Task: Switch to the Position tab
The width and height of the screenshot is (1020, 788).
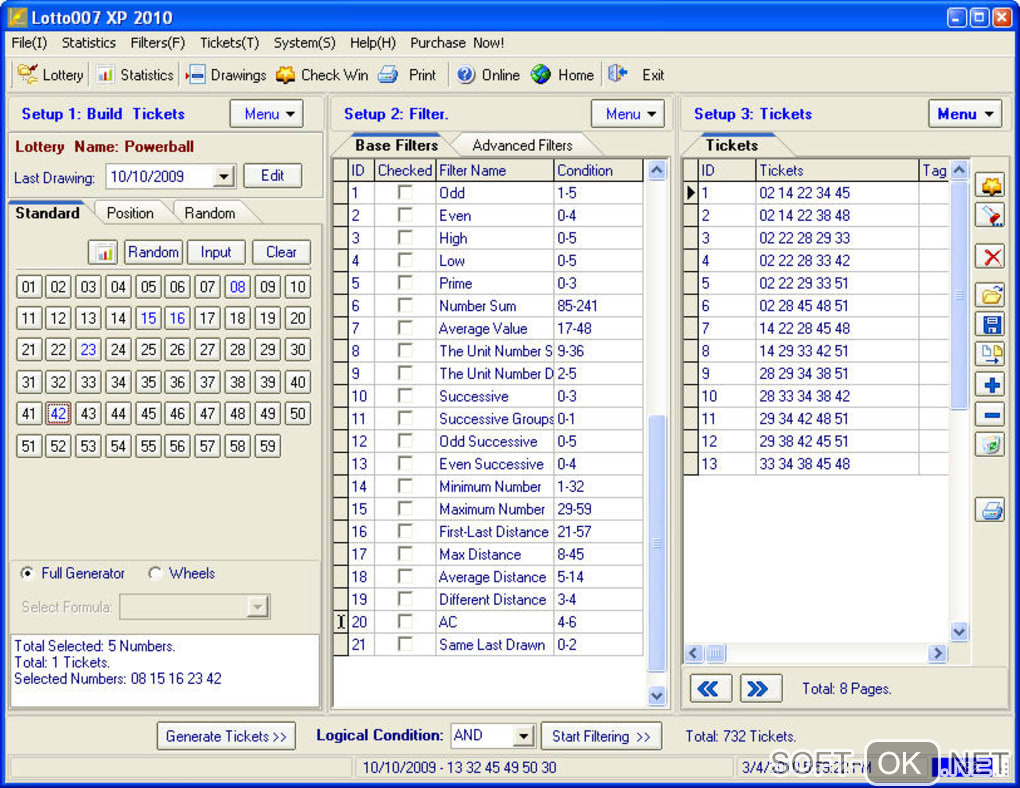Action: 130,213
